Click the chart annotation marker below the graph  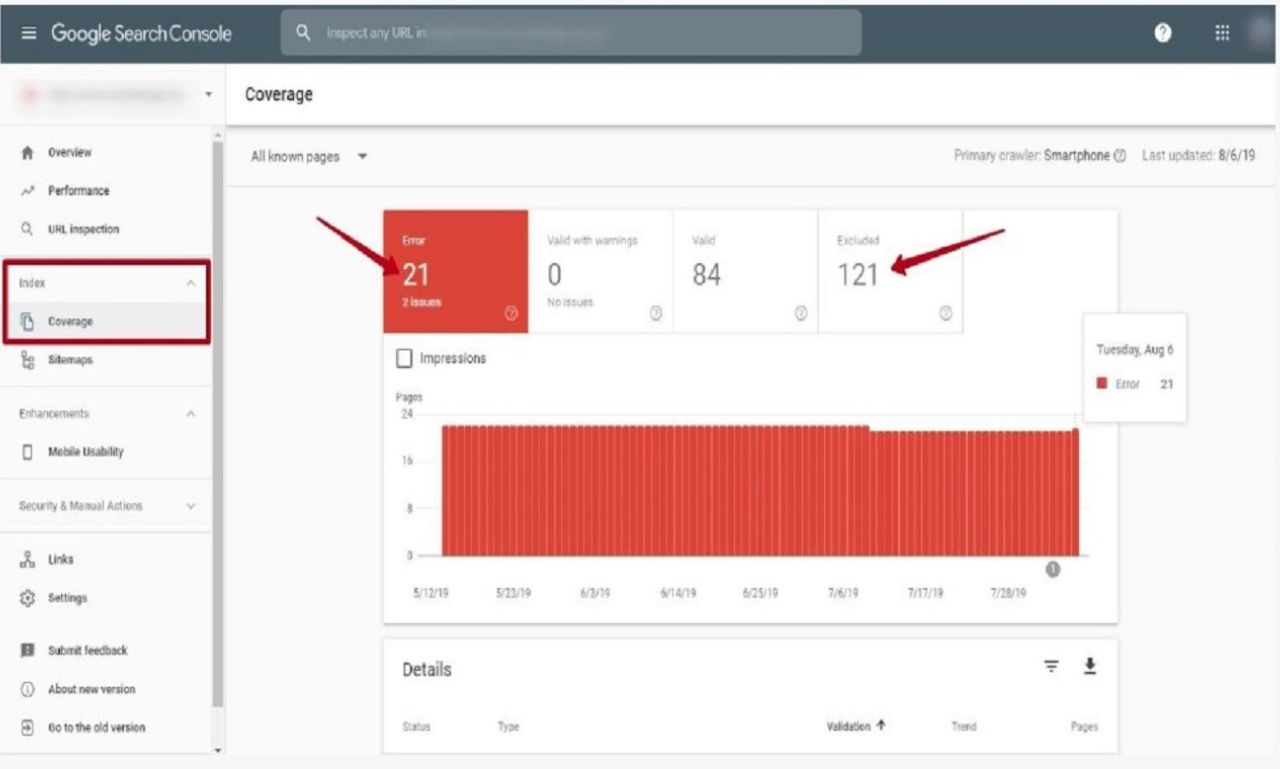pos(1053,569)
